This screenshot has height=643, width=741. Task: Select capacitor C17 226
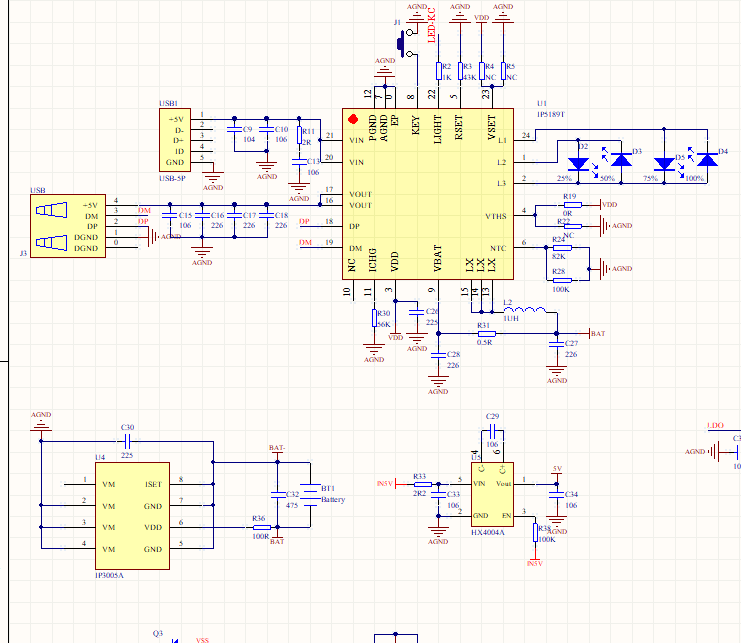click(234, 215)
